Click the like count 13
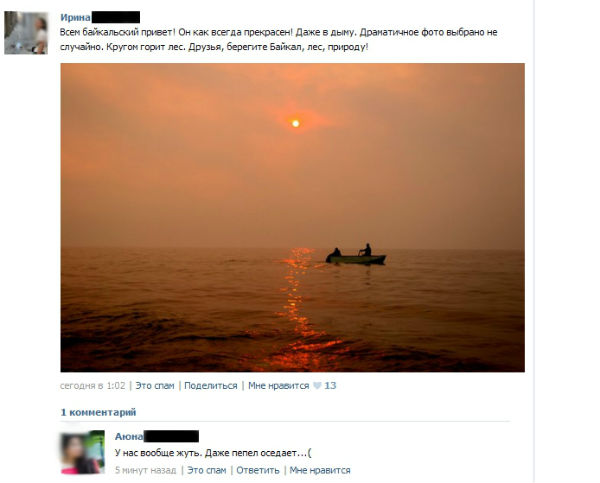 pyautogui.click(x=330, y=386)
